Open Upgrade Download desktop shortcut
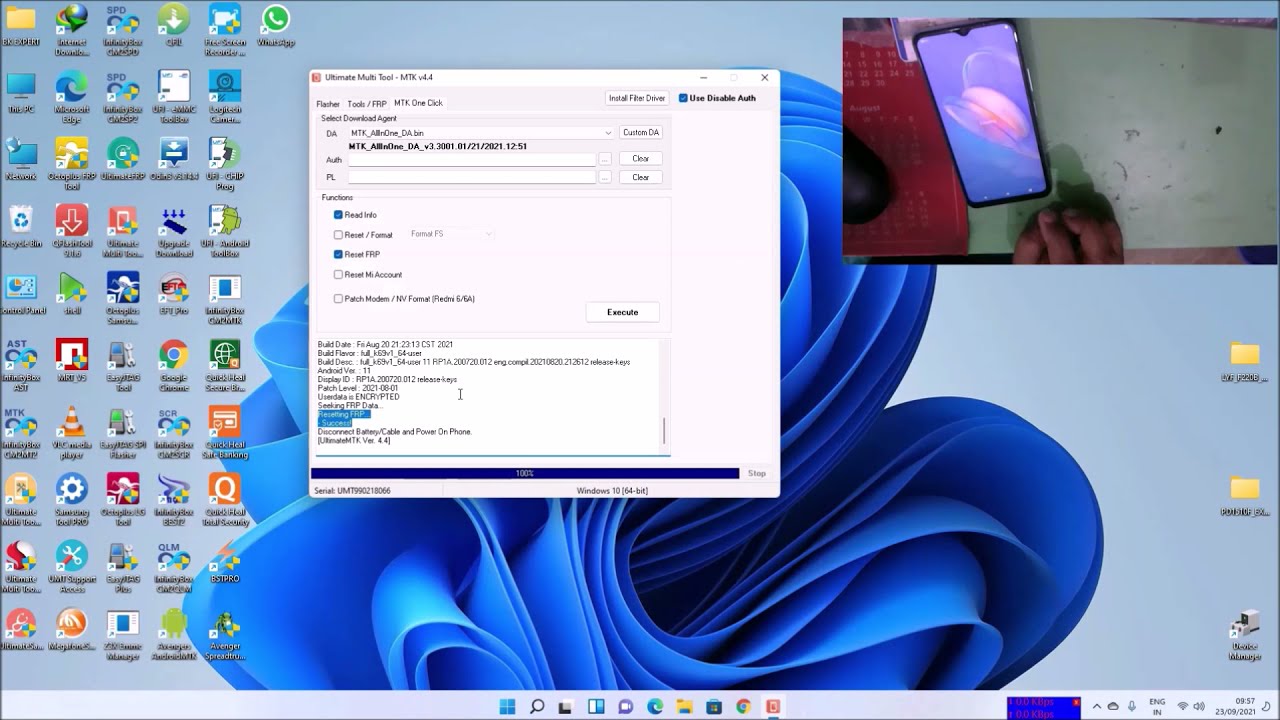Screen dimensions: 1280x720 coord(173,231)
